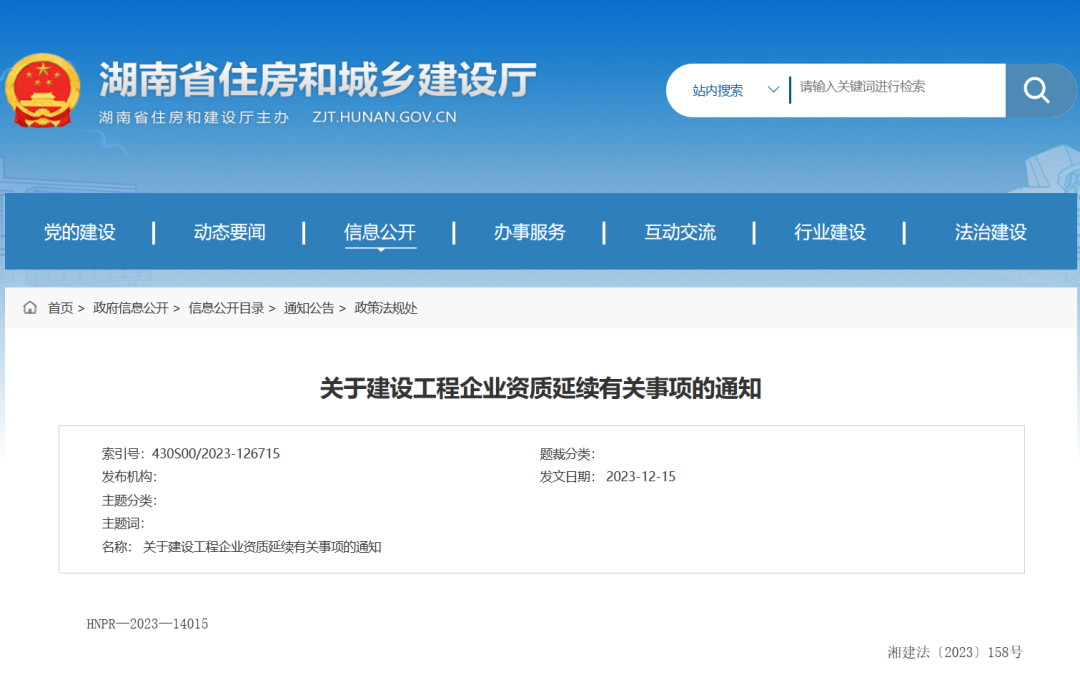Click 通知公告 in breadcrumb trail
Viewport: 1080px width, 680px height.
coord(309,308)
